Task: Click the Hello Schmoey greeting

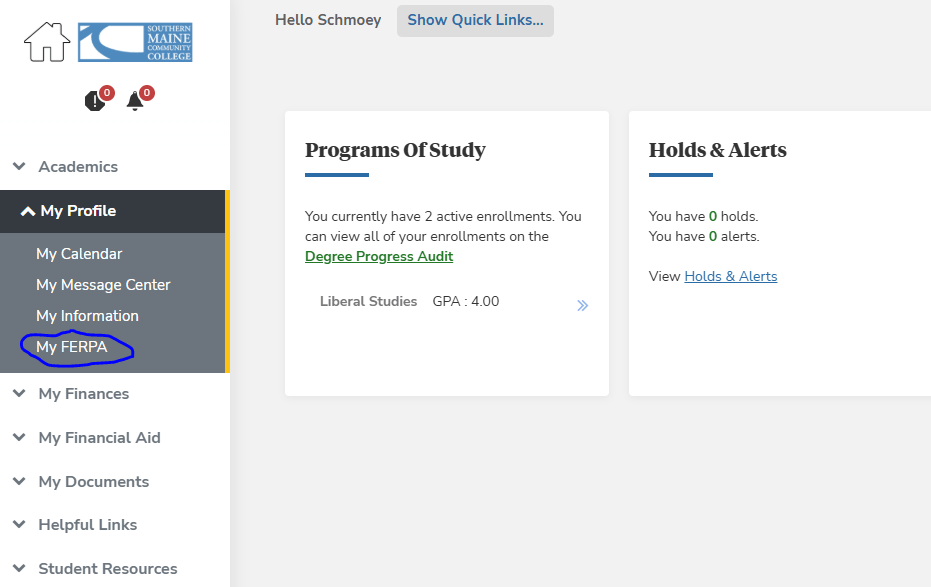Action: coord(328,20)
